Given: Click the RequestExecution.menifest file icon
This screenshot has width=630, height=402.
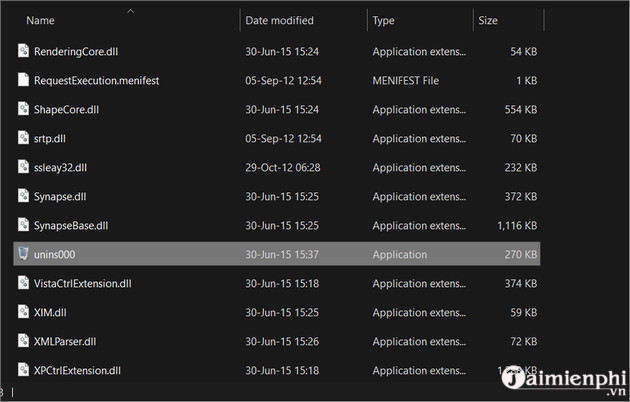Looking at the screenshot, I should [23, 80].
